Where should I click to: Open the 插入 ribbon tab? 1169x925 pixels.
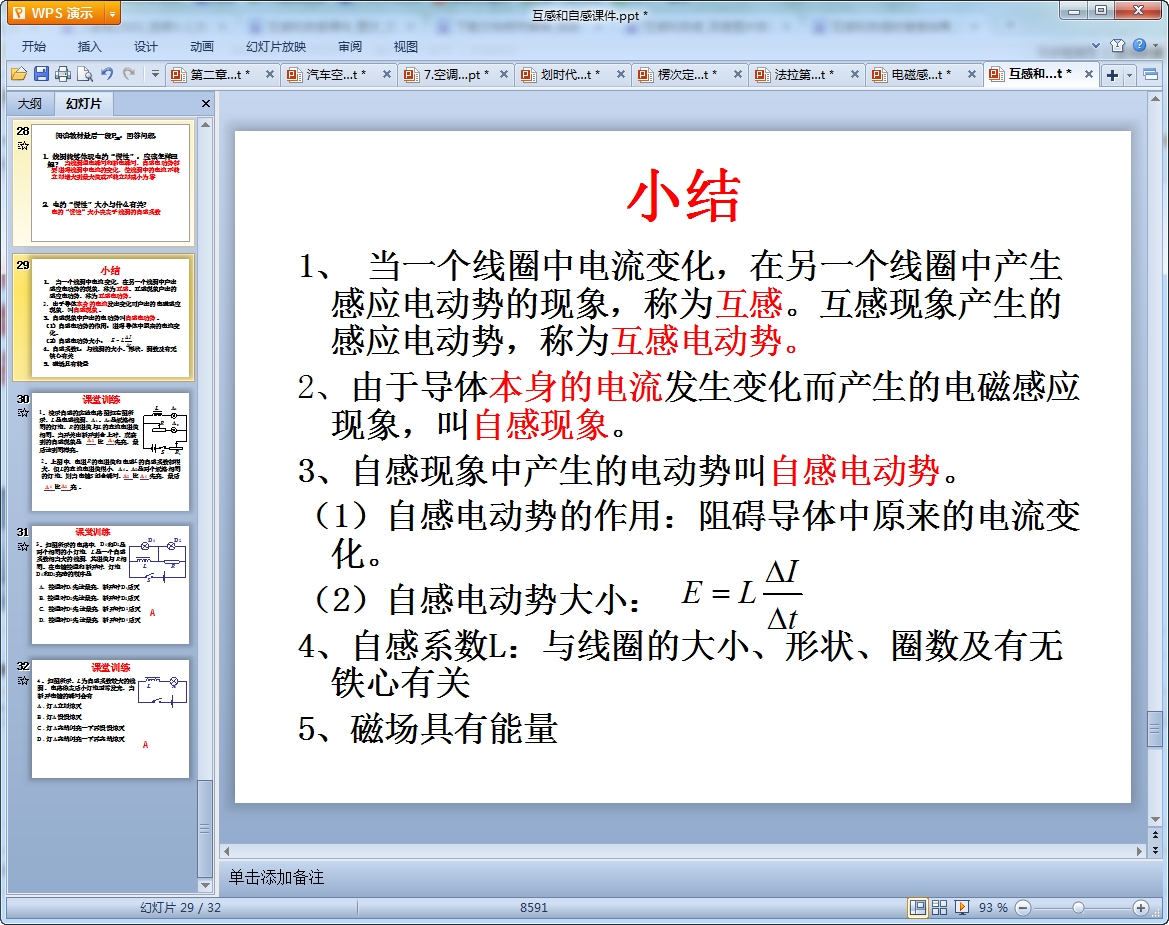[89, 46]
